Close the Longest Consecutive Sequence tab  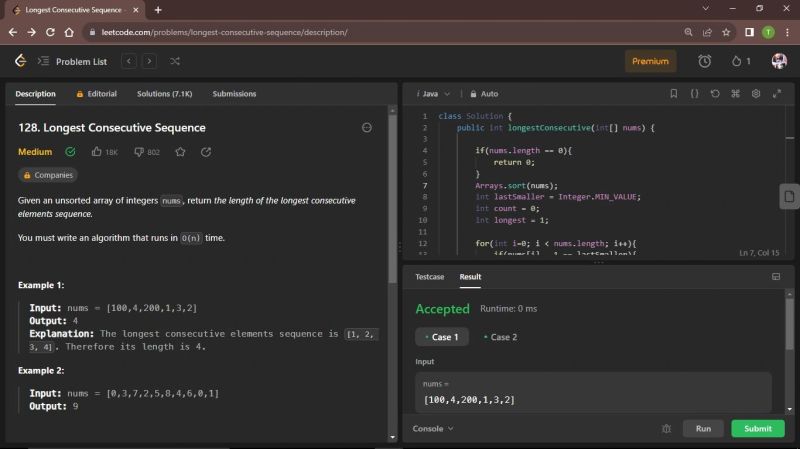click(x=136, y=10)
